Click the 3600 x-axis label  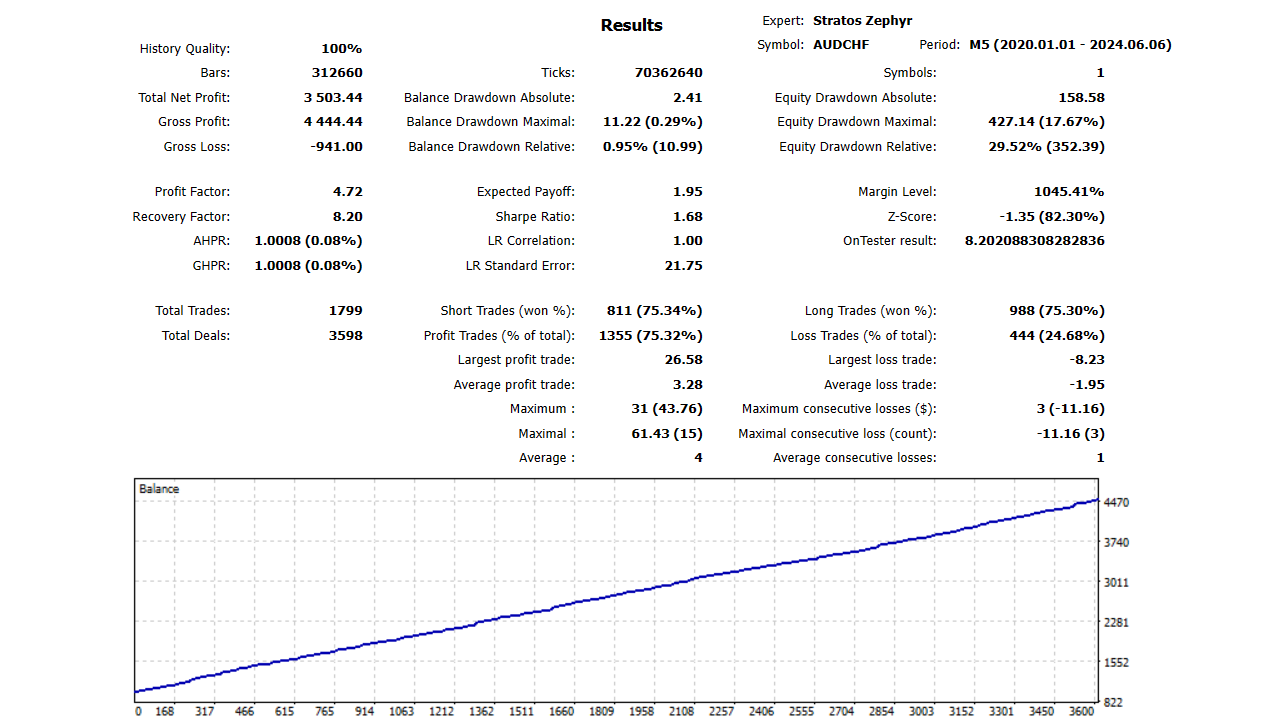(x=1081, y=712)
